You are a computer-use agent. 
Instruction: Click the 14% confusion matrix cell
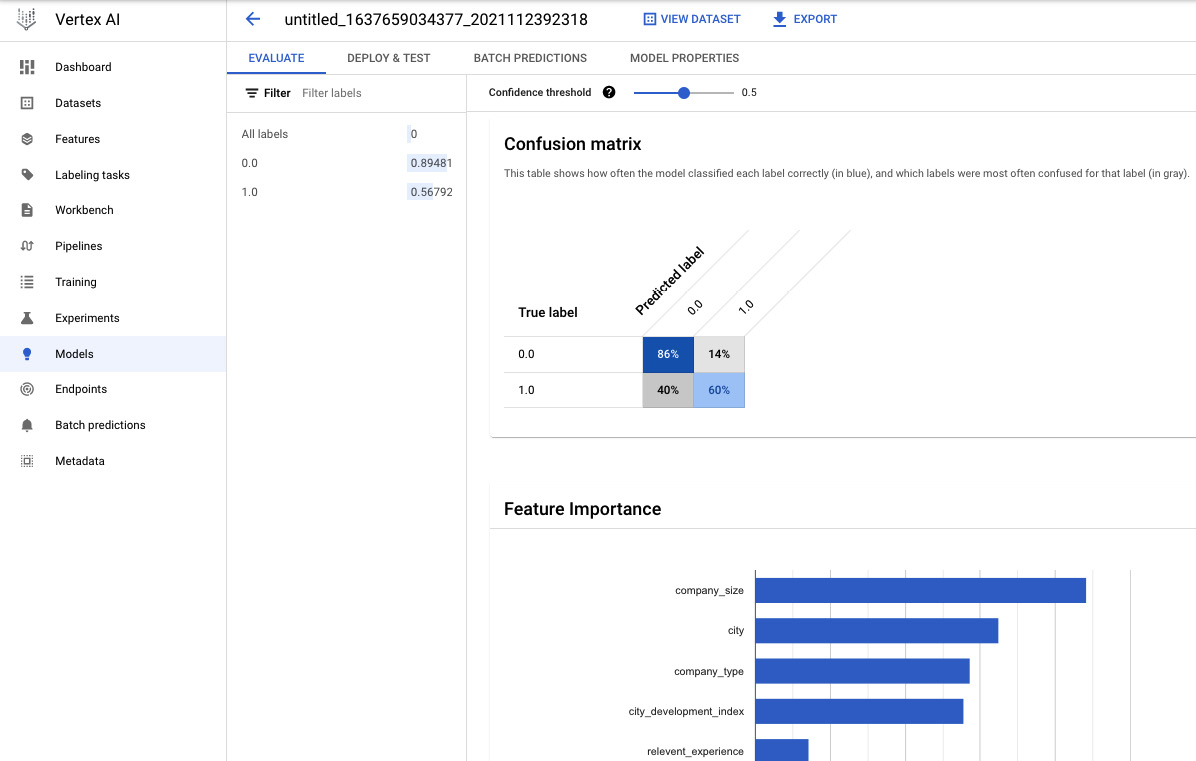(719, 355)
